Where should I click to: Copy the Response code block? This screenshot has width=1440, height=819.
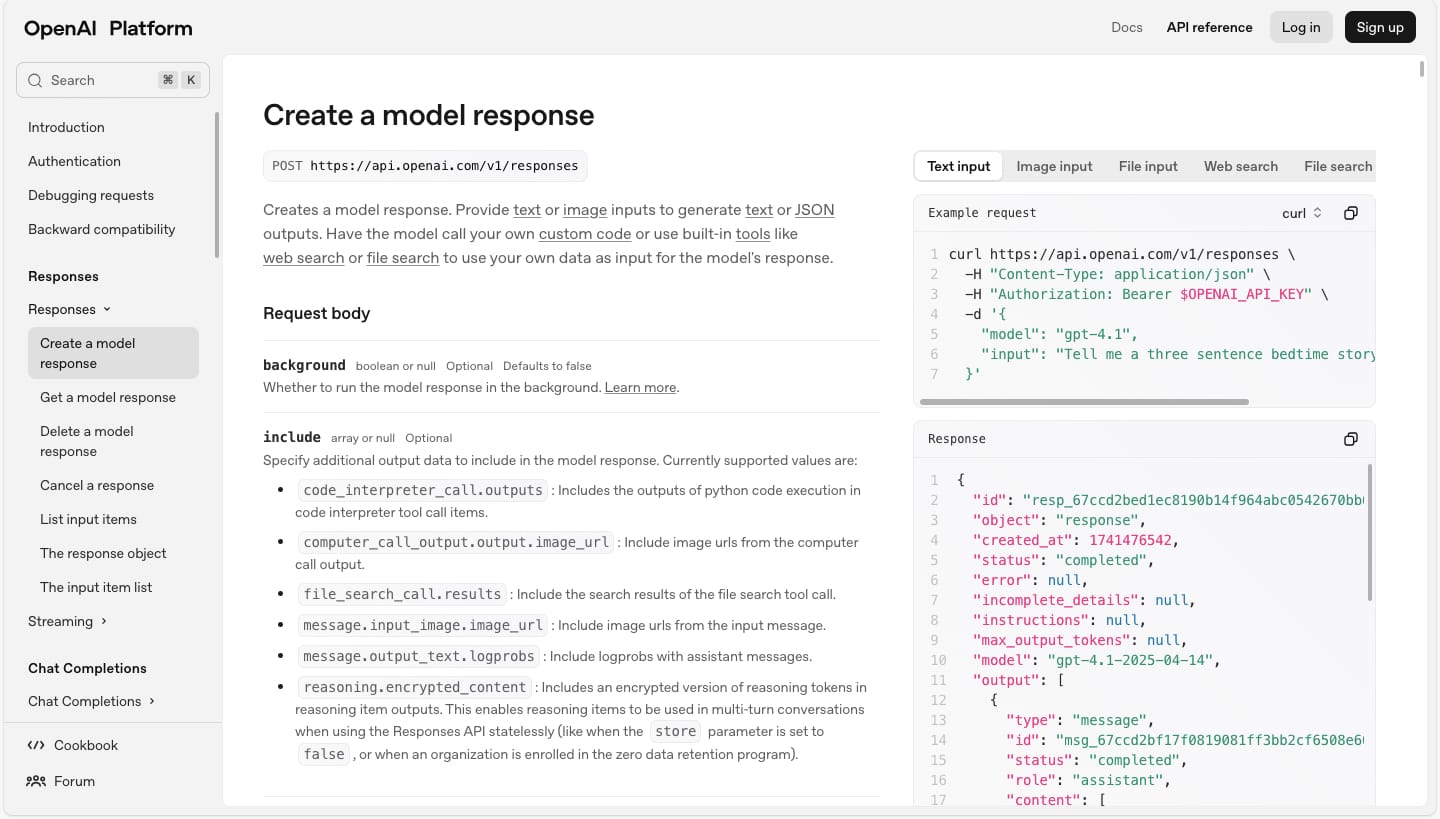click(1350, 439)
